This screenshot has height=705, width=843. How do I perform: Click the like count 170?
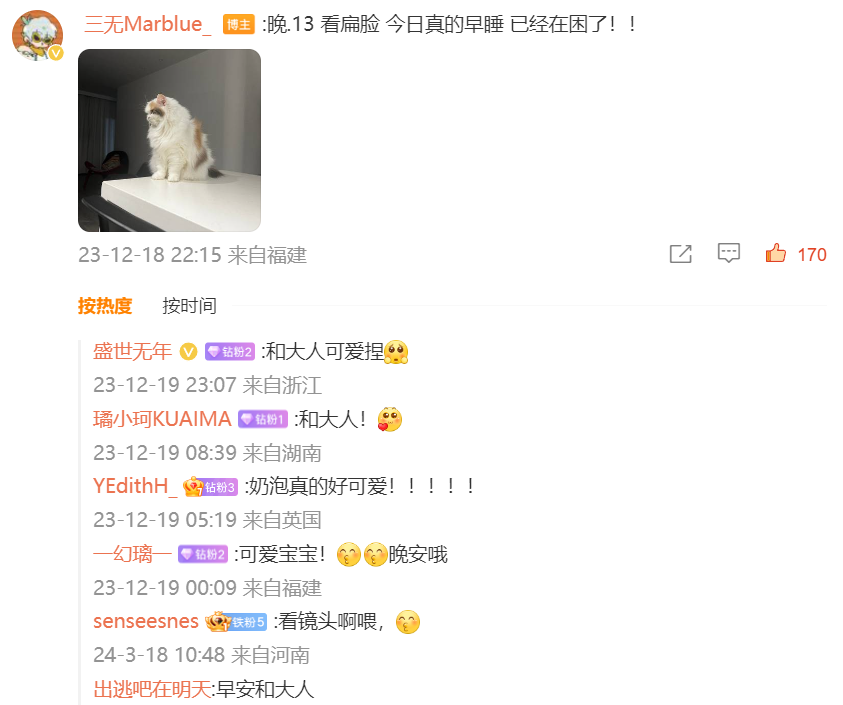click(811, 255)
